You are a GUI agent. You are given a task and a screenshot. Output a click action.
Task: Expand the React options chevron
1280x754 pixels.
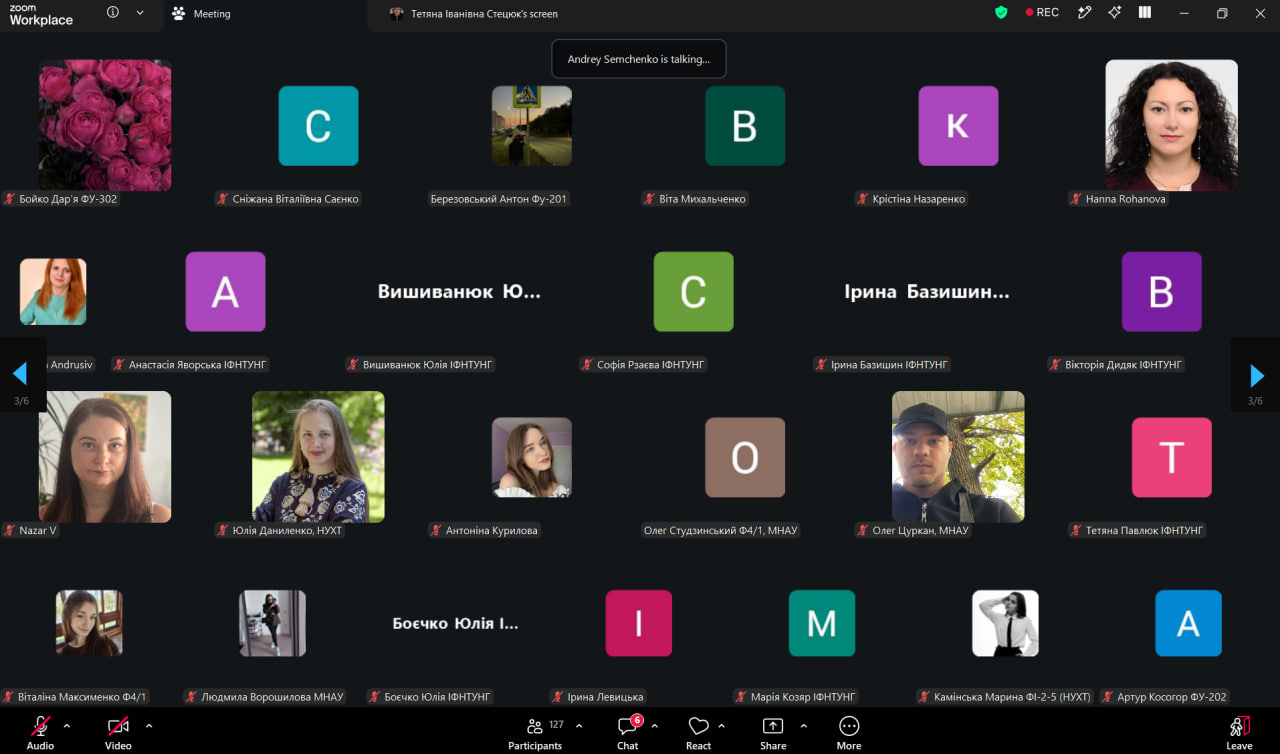pyautogui.click(x=721, y=725)
